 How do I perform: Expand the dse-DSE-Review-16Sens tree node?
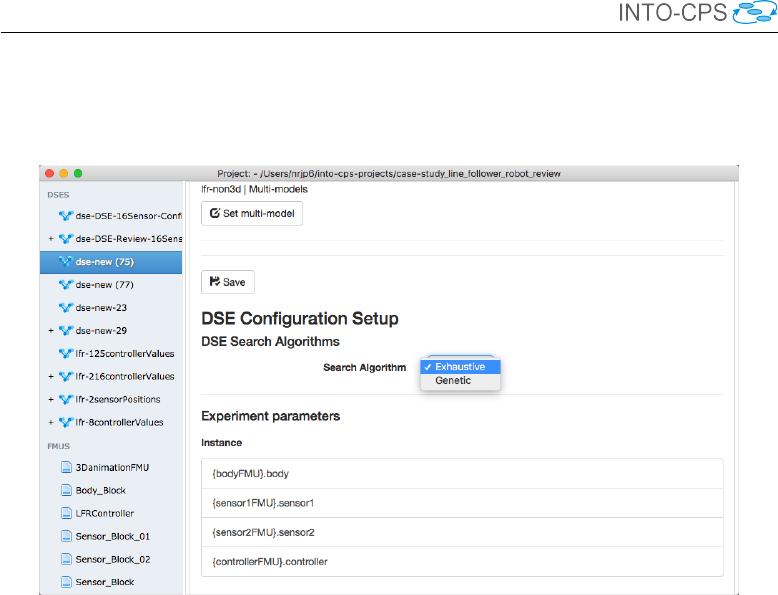point(50,239)
